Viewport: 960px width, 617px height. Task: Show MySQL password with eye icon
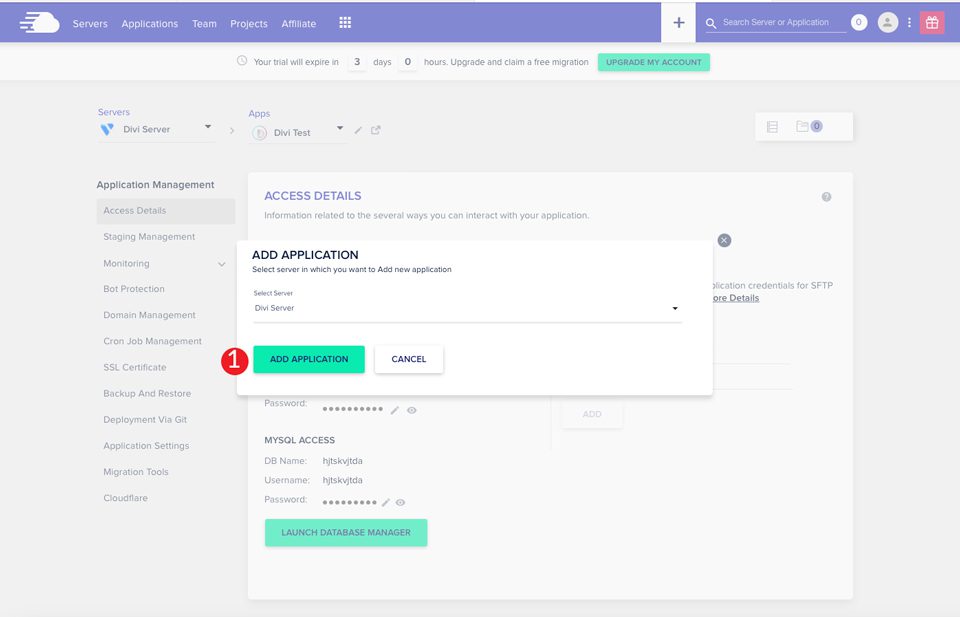tap(400, 502)
